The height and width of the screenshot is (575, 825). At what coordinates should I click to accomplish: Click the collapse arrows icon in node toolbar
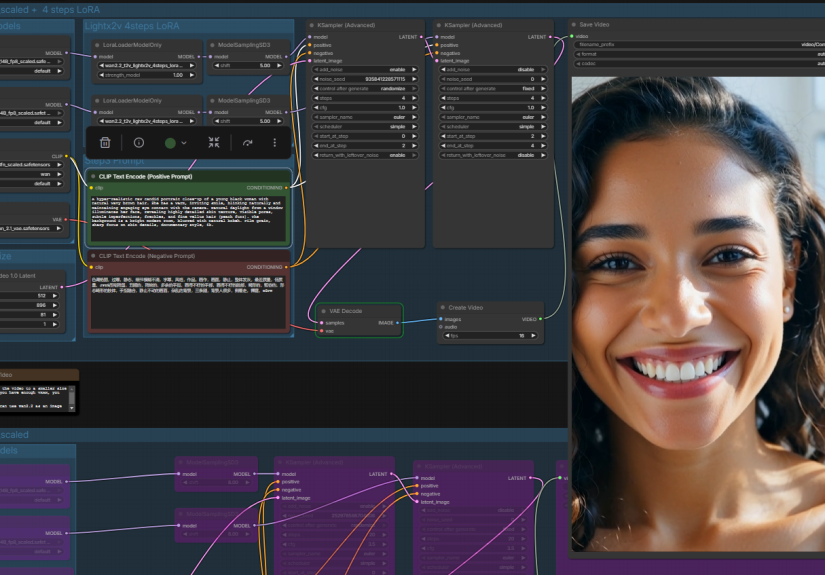pyautogui.click(x=214, y=143)
